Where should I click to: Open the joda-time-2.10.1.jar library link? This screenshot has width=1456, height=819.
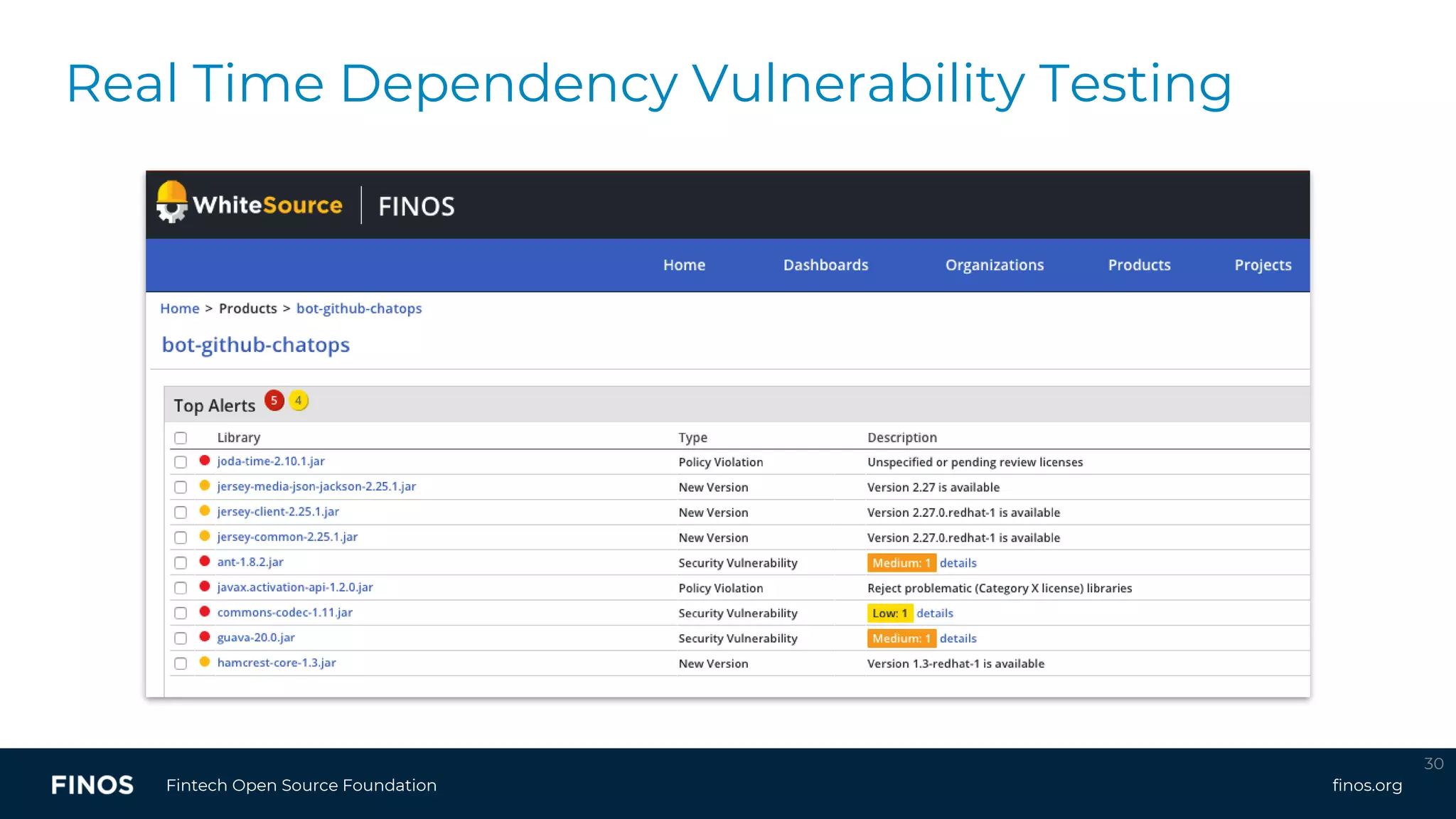point(271,461)
